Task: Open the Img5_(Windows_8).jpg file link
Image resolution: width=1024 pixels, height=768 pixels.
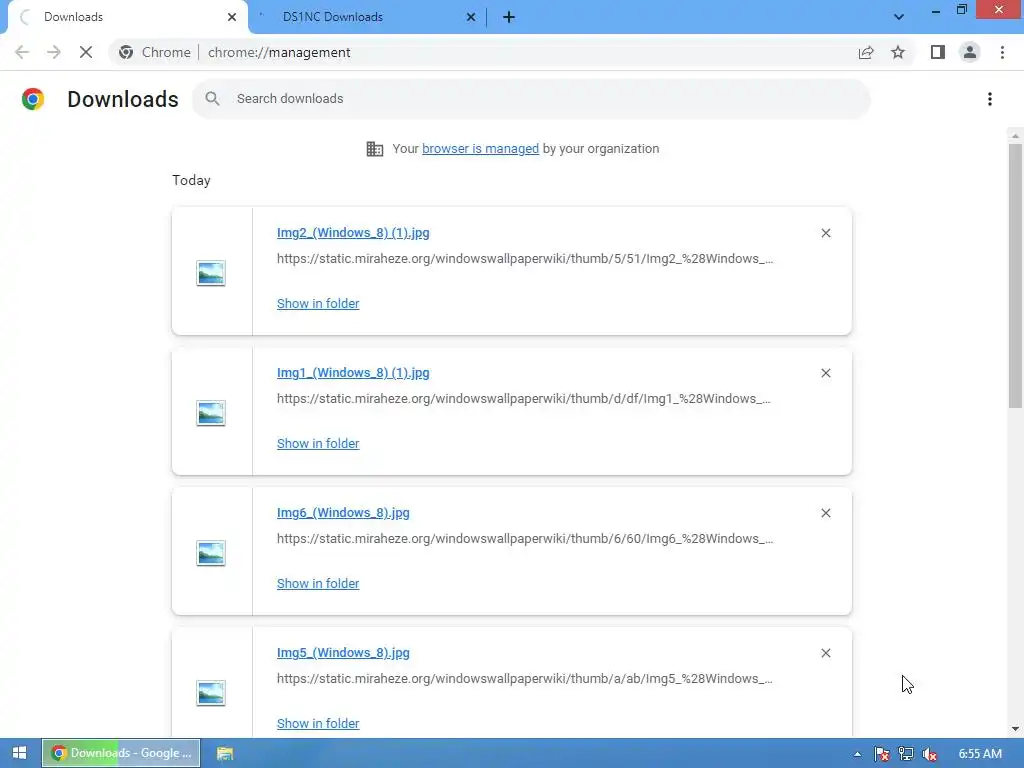Action: 344,653
